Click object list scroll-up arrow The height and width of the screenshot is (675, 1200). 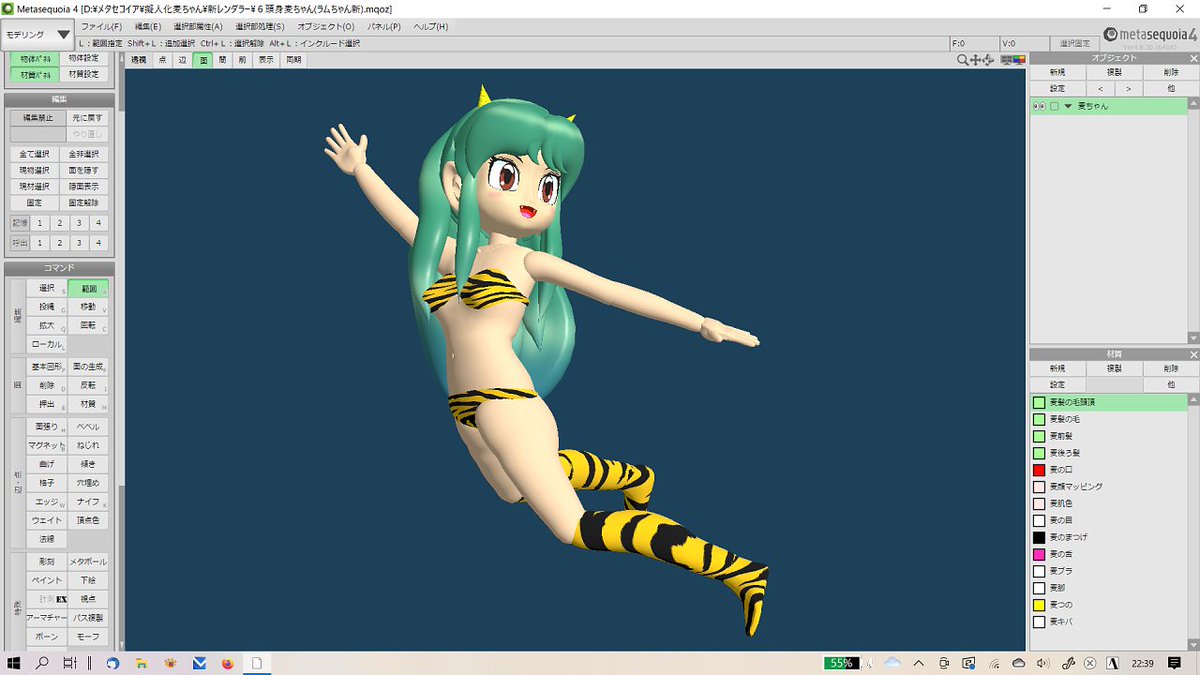click(1194, 103)
